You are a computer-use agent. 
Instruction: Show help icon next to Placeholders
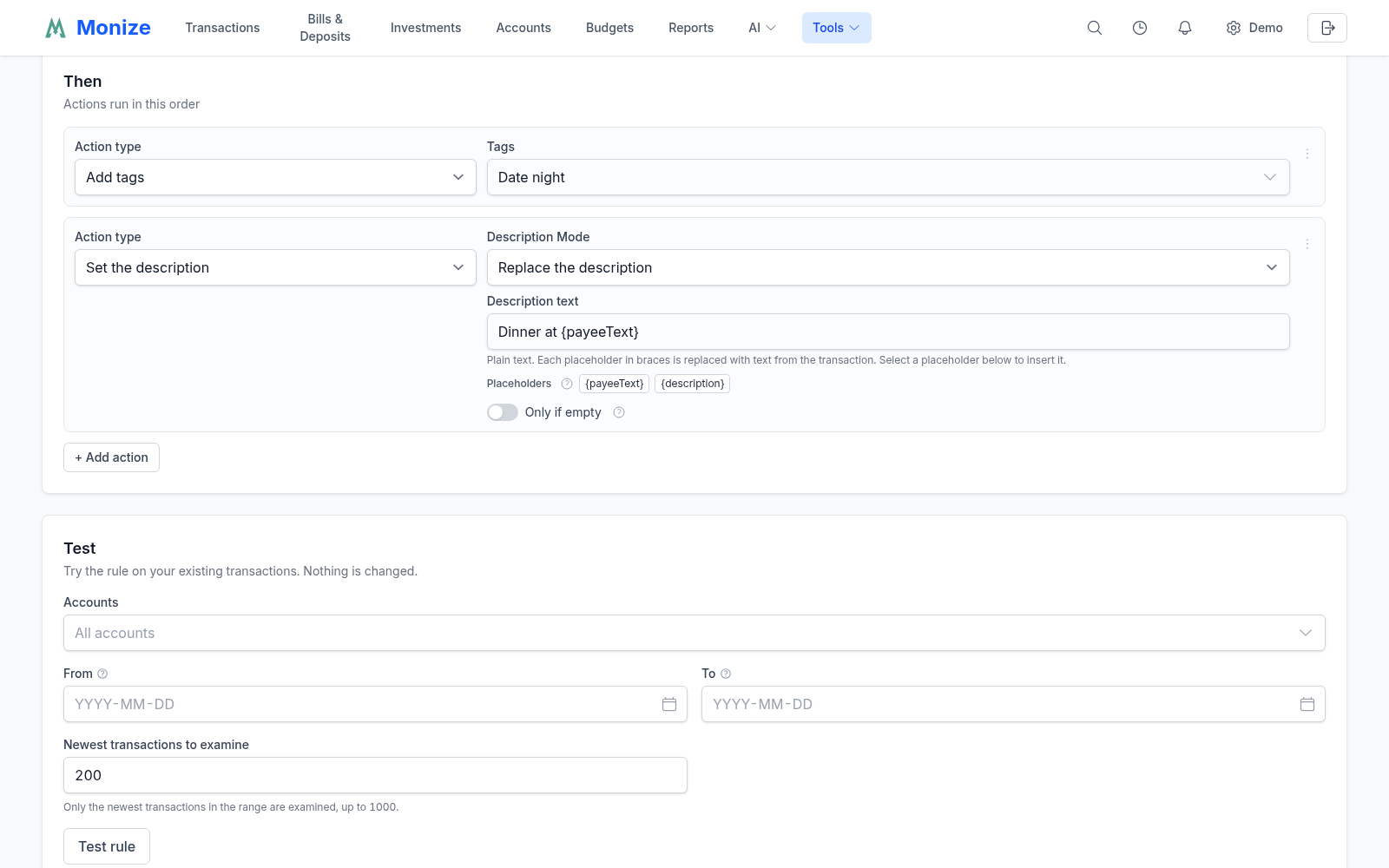pos(567,384)
